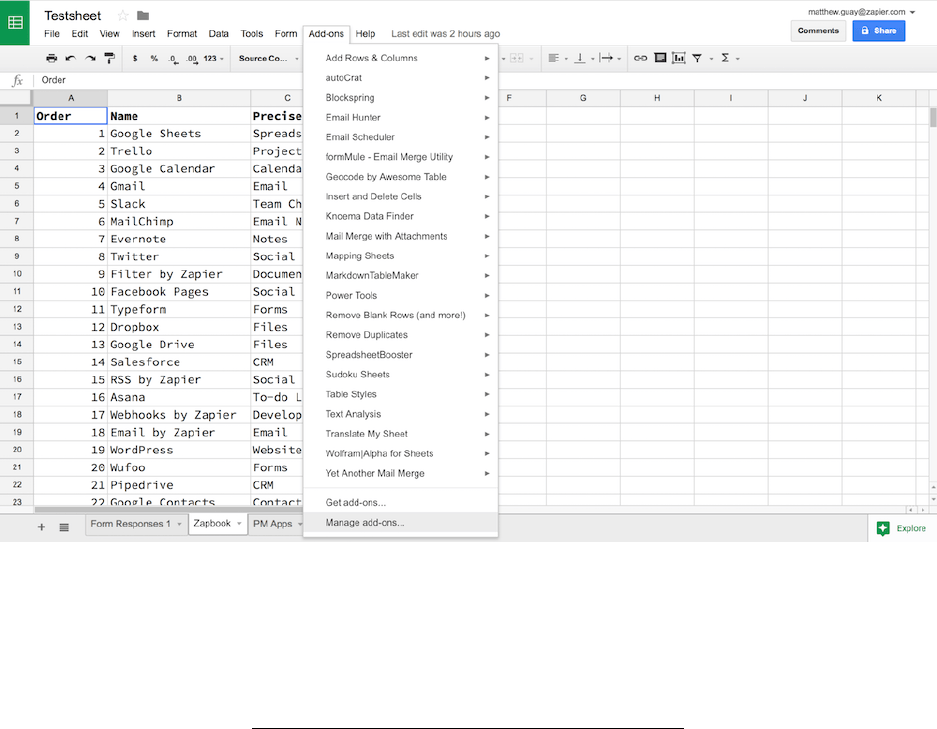The height and width of the screenshot is (729, 937).
Task: Click the Undo icon
Action: coord(71,58)
